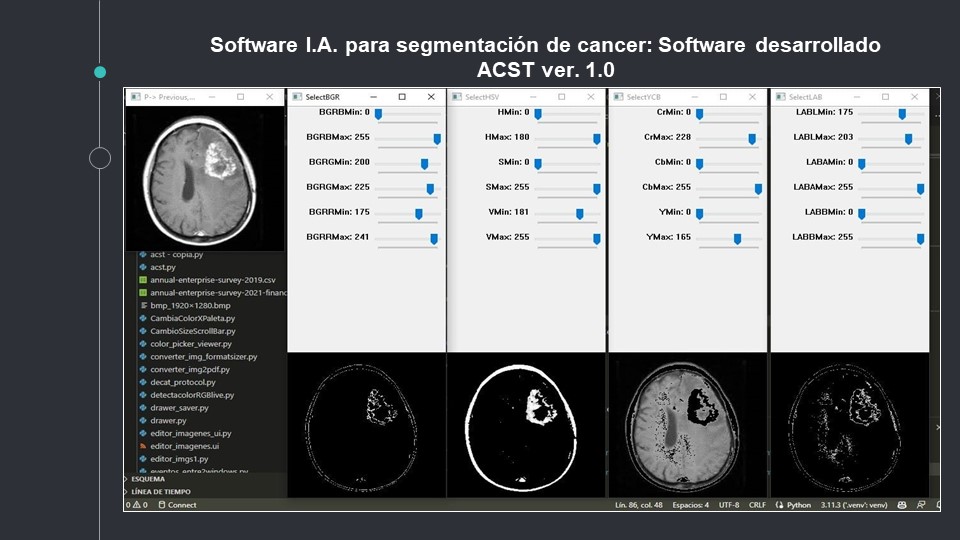The image size is (960, 540).
Task: Click the Python icon next to drawer.py
Action: coord(142,421)
